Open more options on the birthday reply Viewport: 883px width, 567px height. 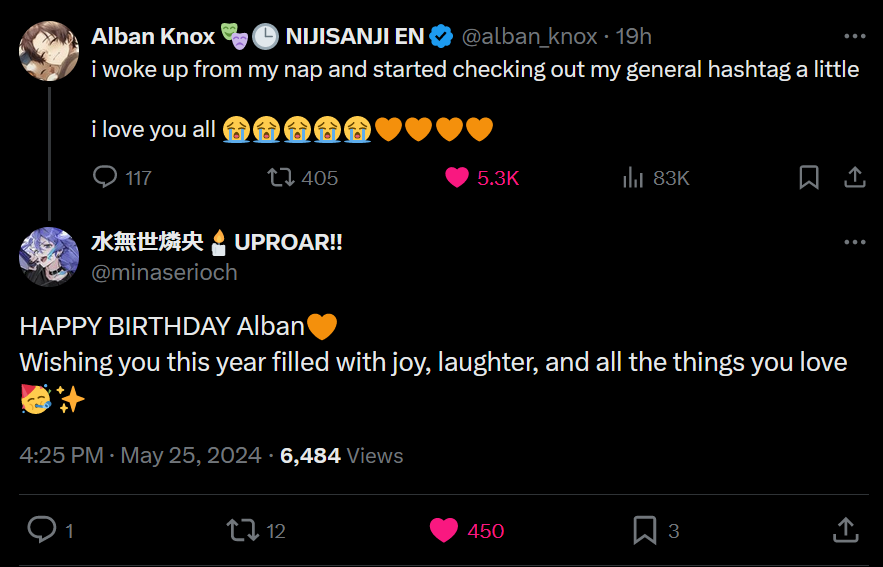tap(855, 243)
